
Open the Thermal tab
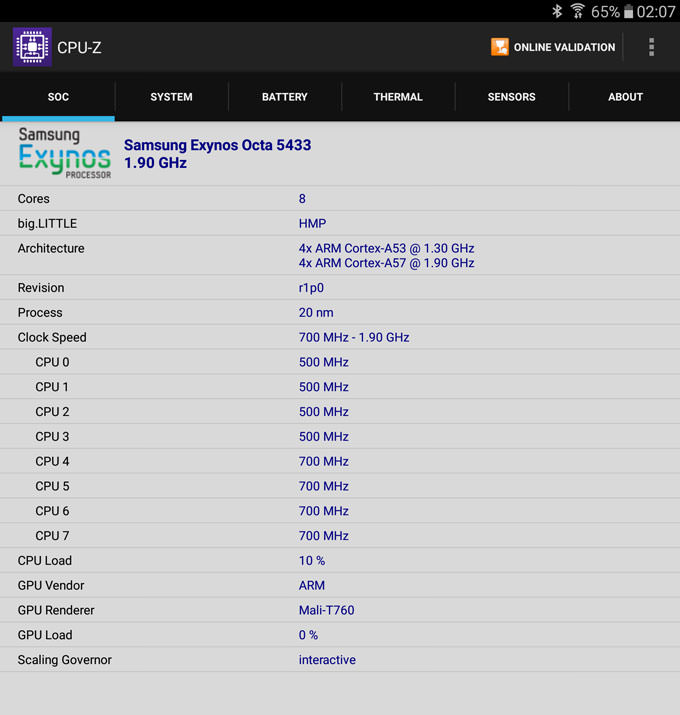(x=398, y=97)
